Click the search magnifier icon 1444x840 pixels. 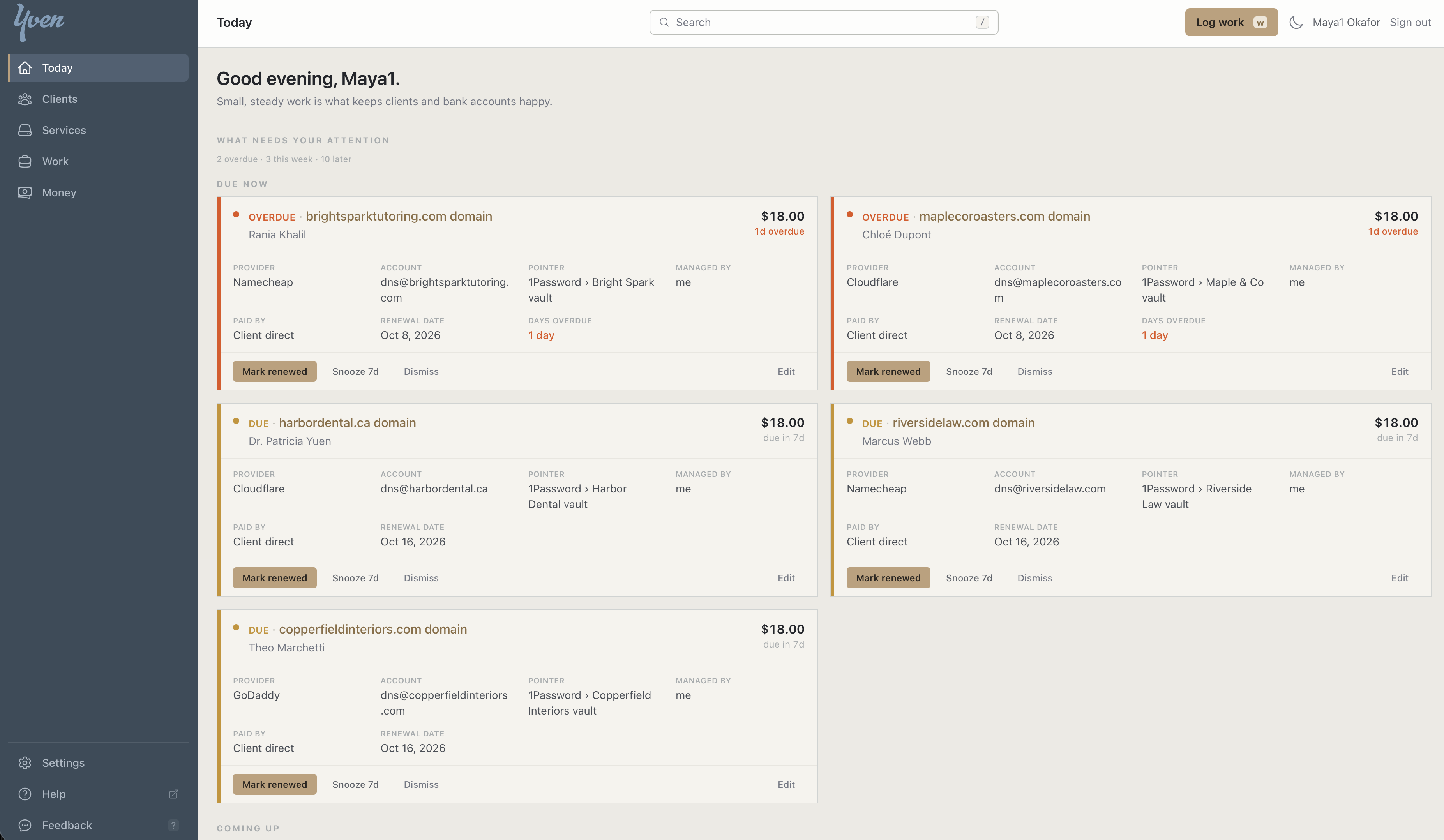[x=664, y=22]
